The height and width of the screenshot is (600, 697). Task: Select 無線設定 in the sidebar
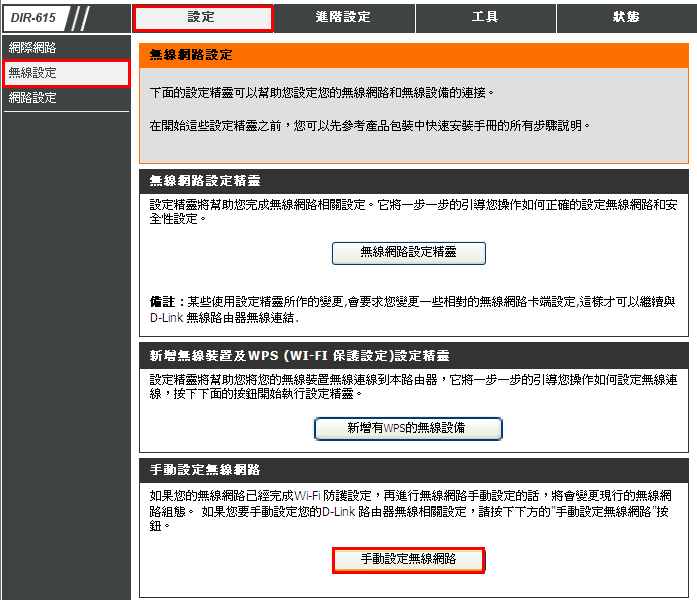(66, 73)
